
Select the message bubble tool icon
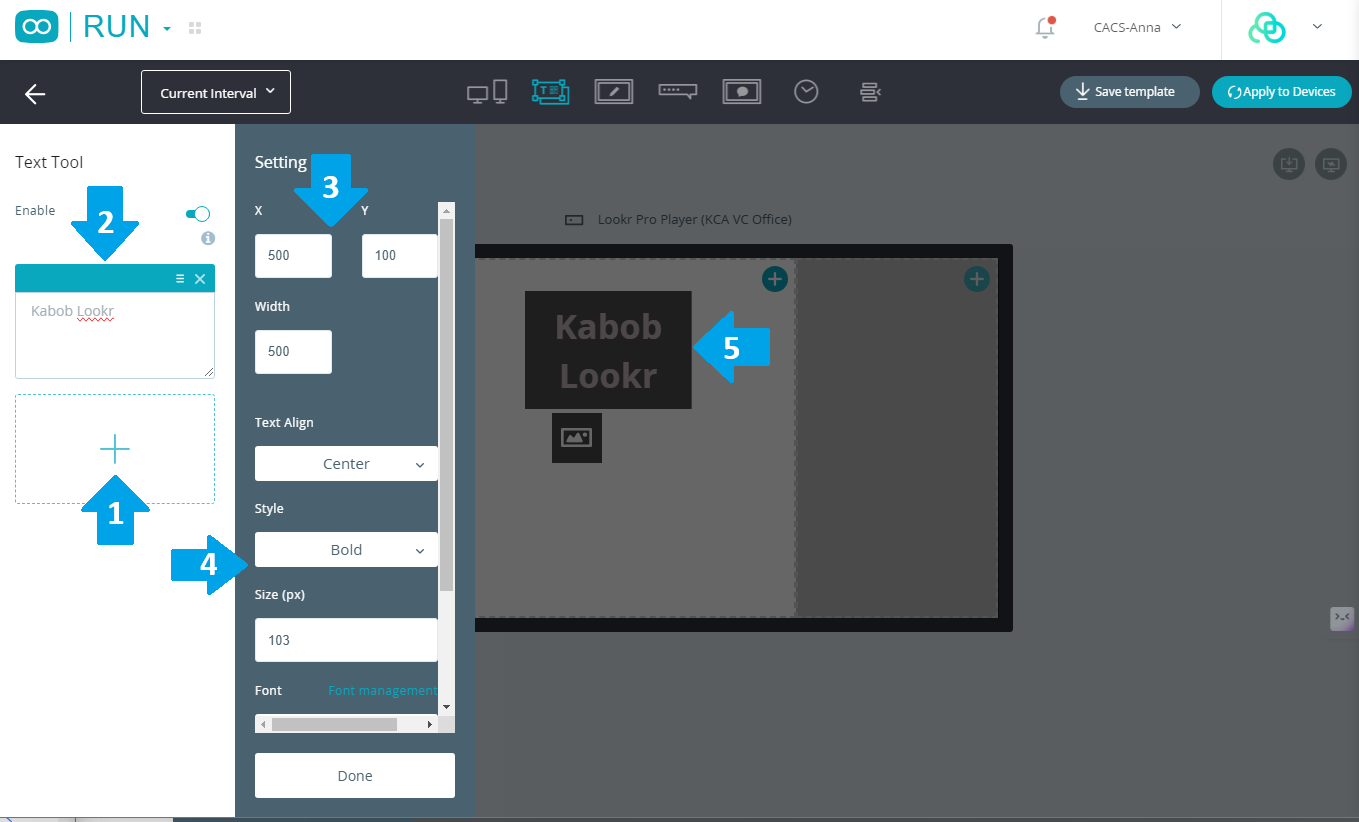(742, 92)
